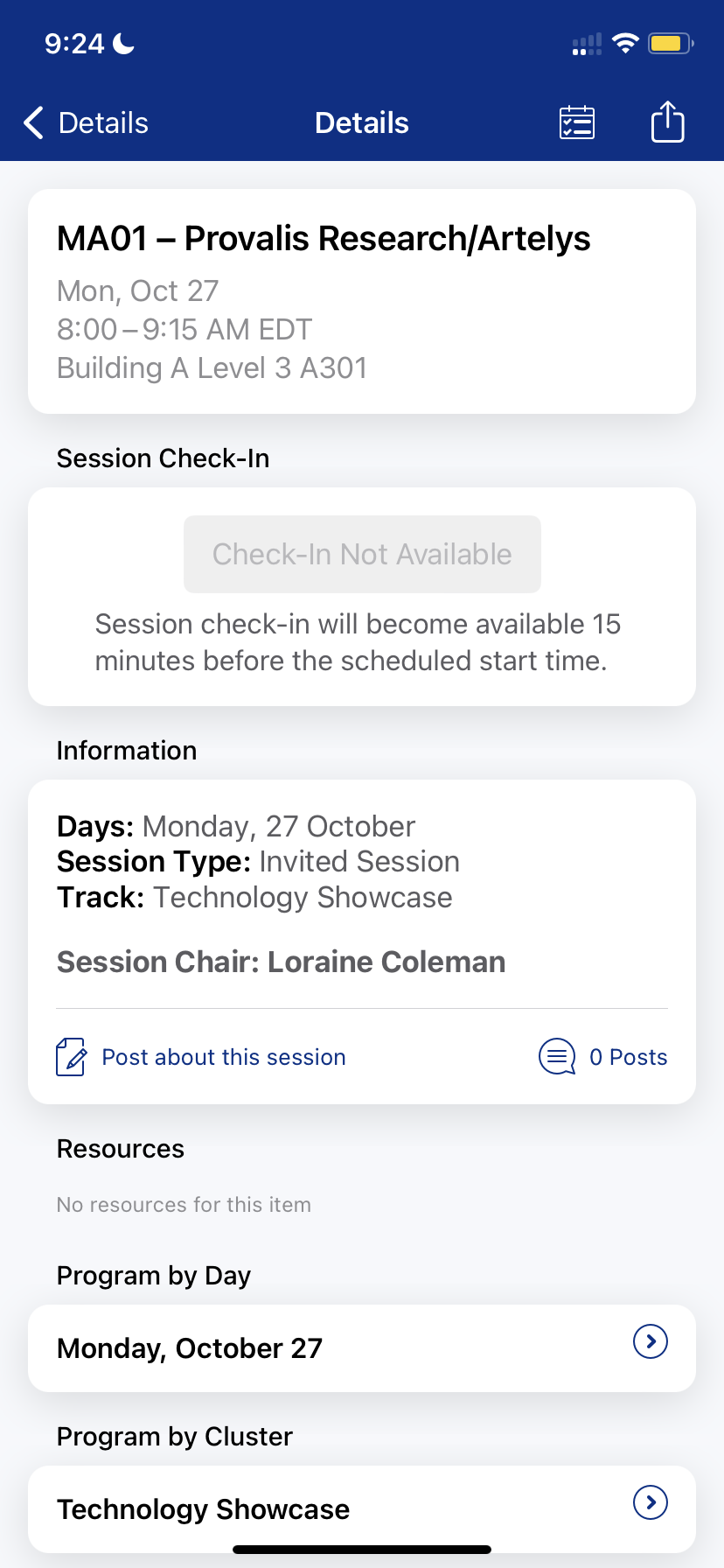This screenshot has width=724, height=1568.
Task: View the 0 Posts link
Action: [628, 1057]
